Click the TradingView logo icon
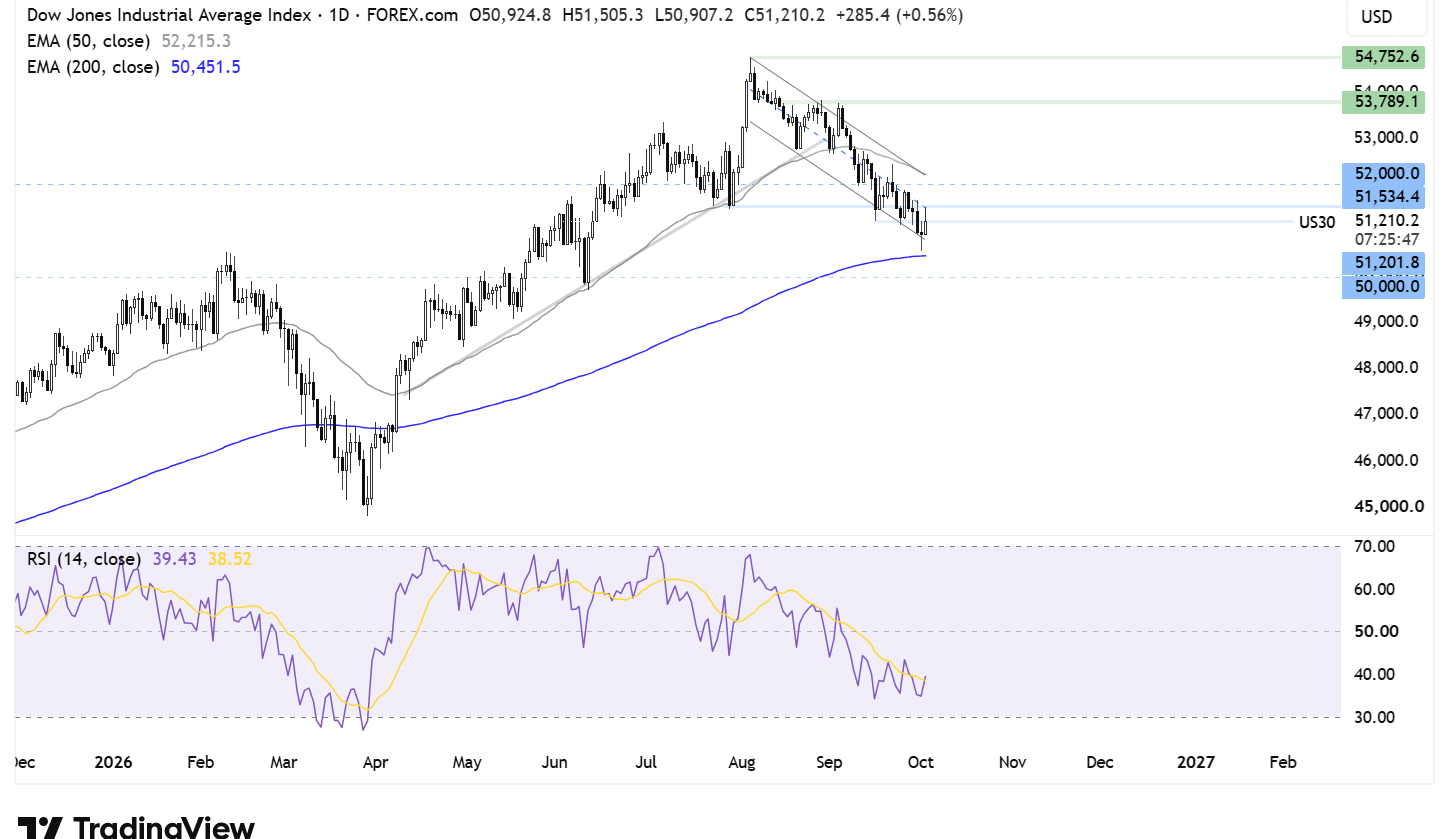Image resolution: width=1449 pixels, height=839 pixels. tap(41, 828)
